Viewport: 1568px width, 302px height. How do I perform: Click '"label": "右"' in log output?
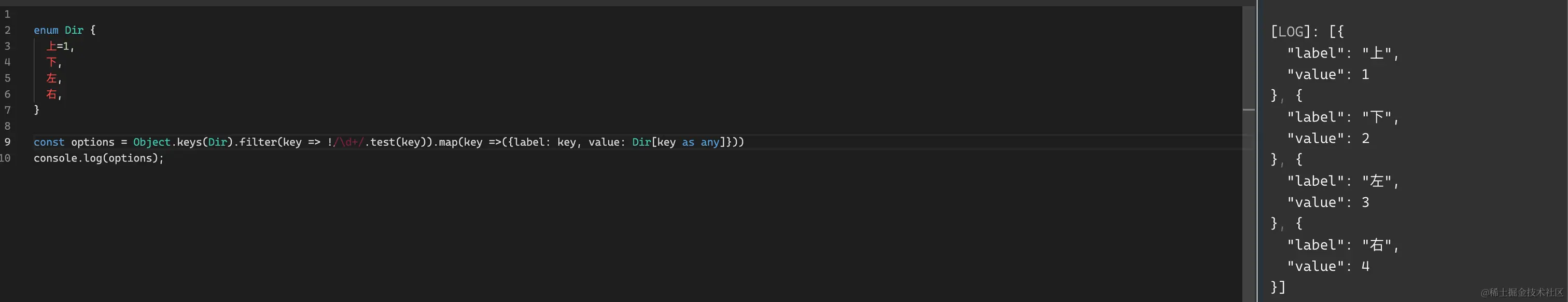(x=1340, y=245)
